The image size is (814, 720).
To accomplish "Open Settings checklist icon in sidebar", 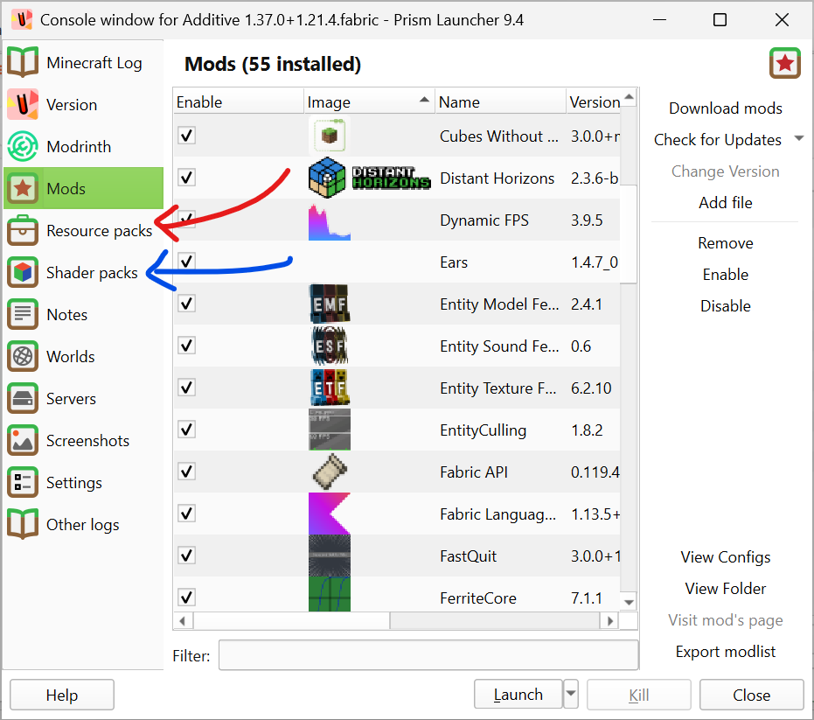I will pyautogui.click(x=23, y=482).
